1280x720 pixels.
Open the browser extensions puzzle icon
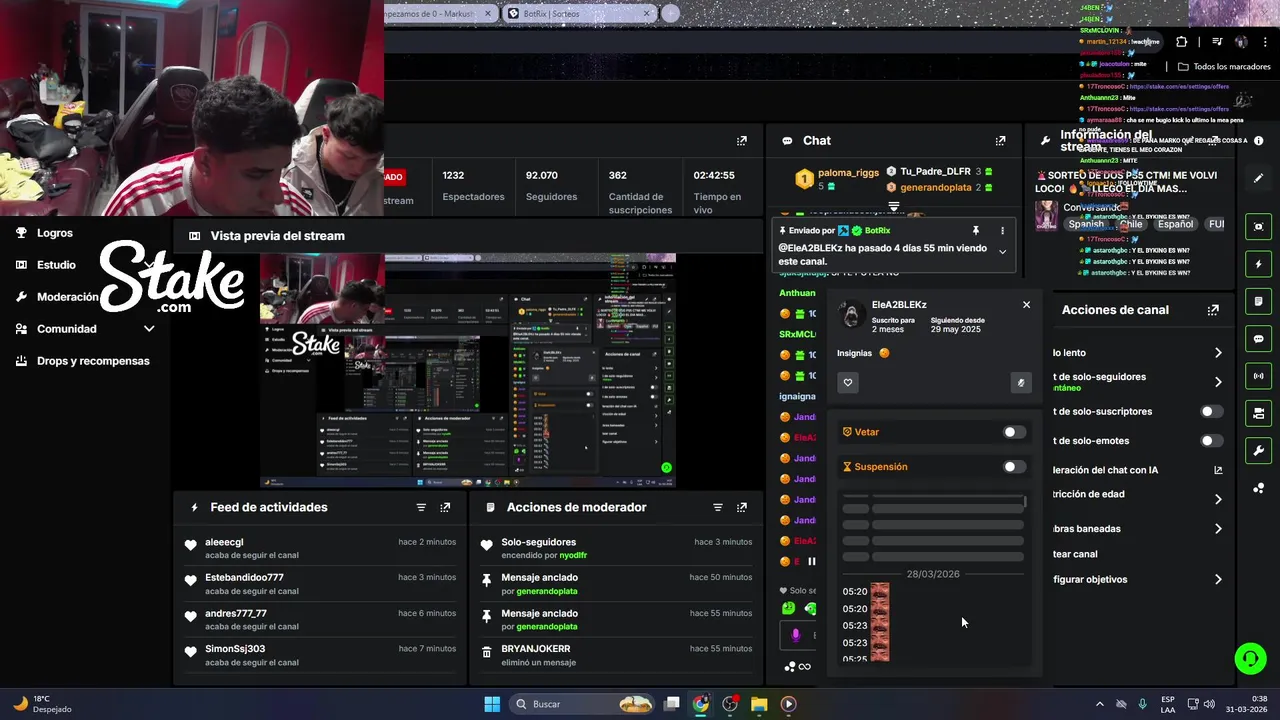1182,42
